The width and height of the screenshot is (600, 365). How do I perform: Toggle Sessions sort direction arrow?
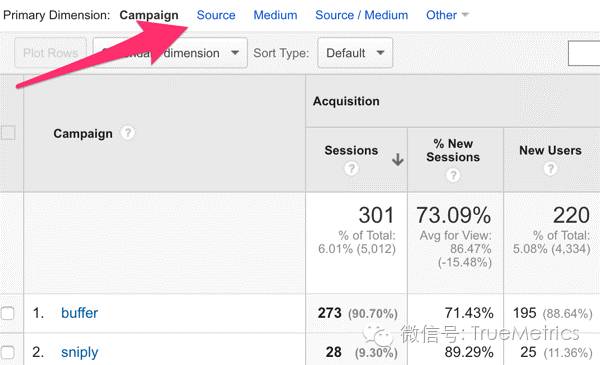point(398,160)
